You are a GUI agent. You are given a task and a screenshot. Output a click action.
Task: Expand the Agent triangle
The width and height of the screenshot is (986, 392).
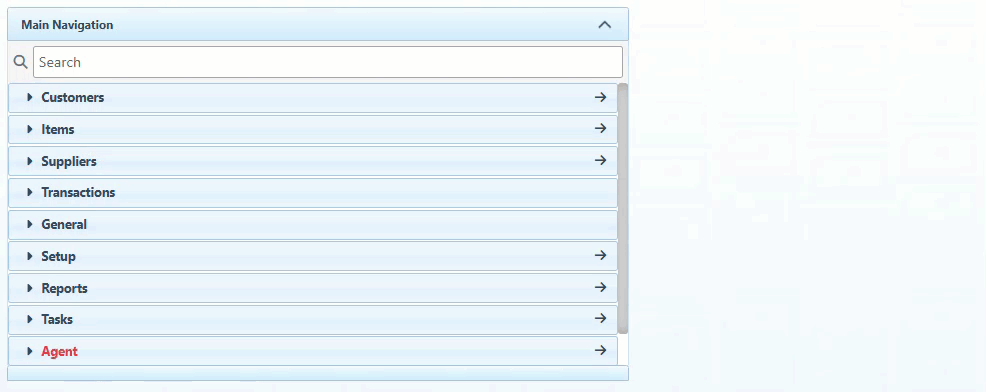tap(30, 351)
